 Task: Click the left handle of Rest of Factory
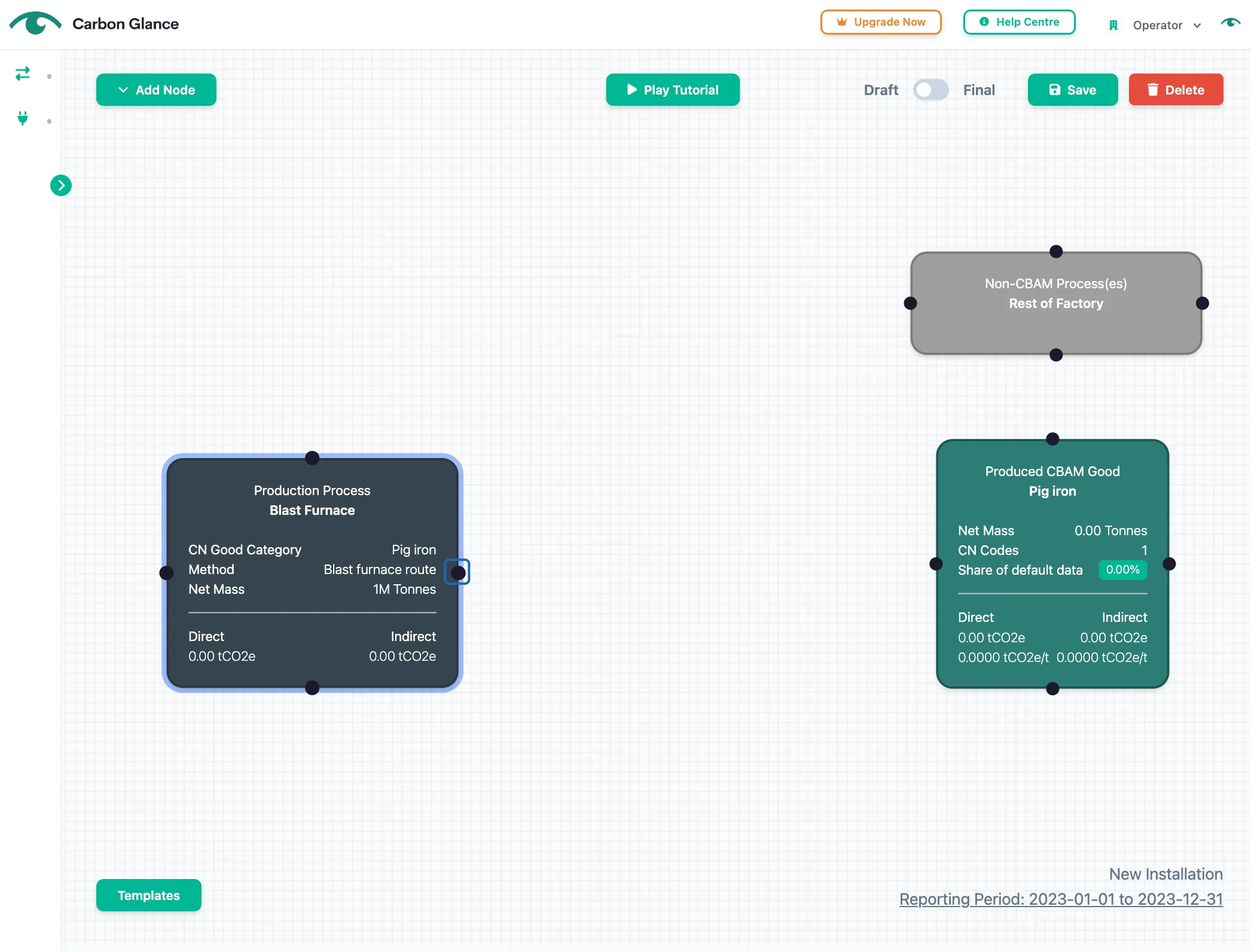click(x=910, y=303)
